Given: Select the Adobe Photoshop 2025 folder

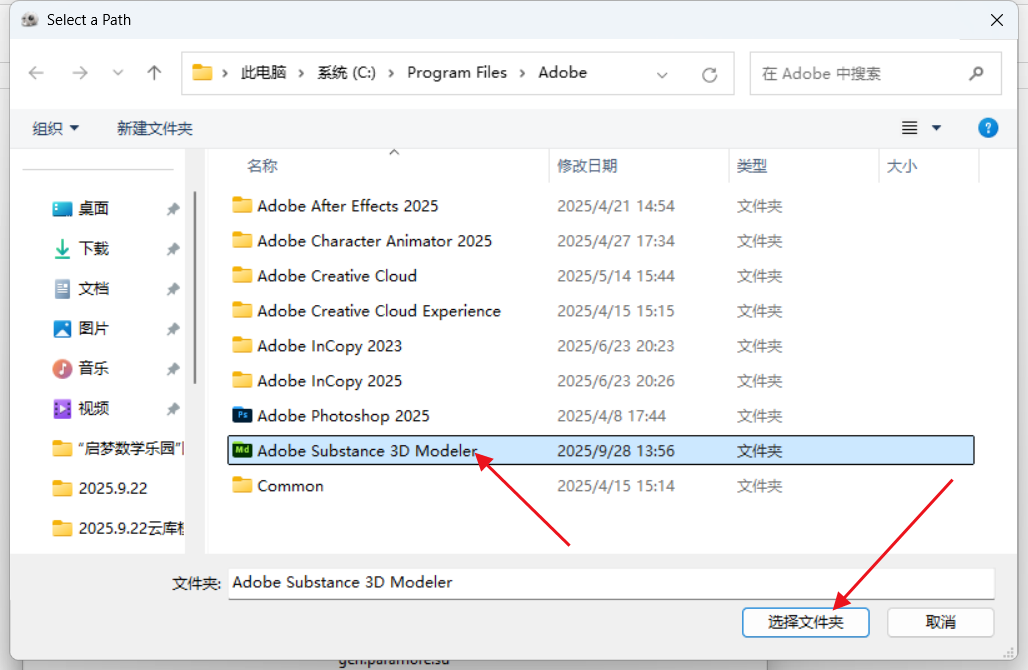Looking at the screenshot, I should click(x=601, y=416).
